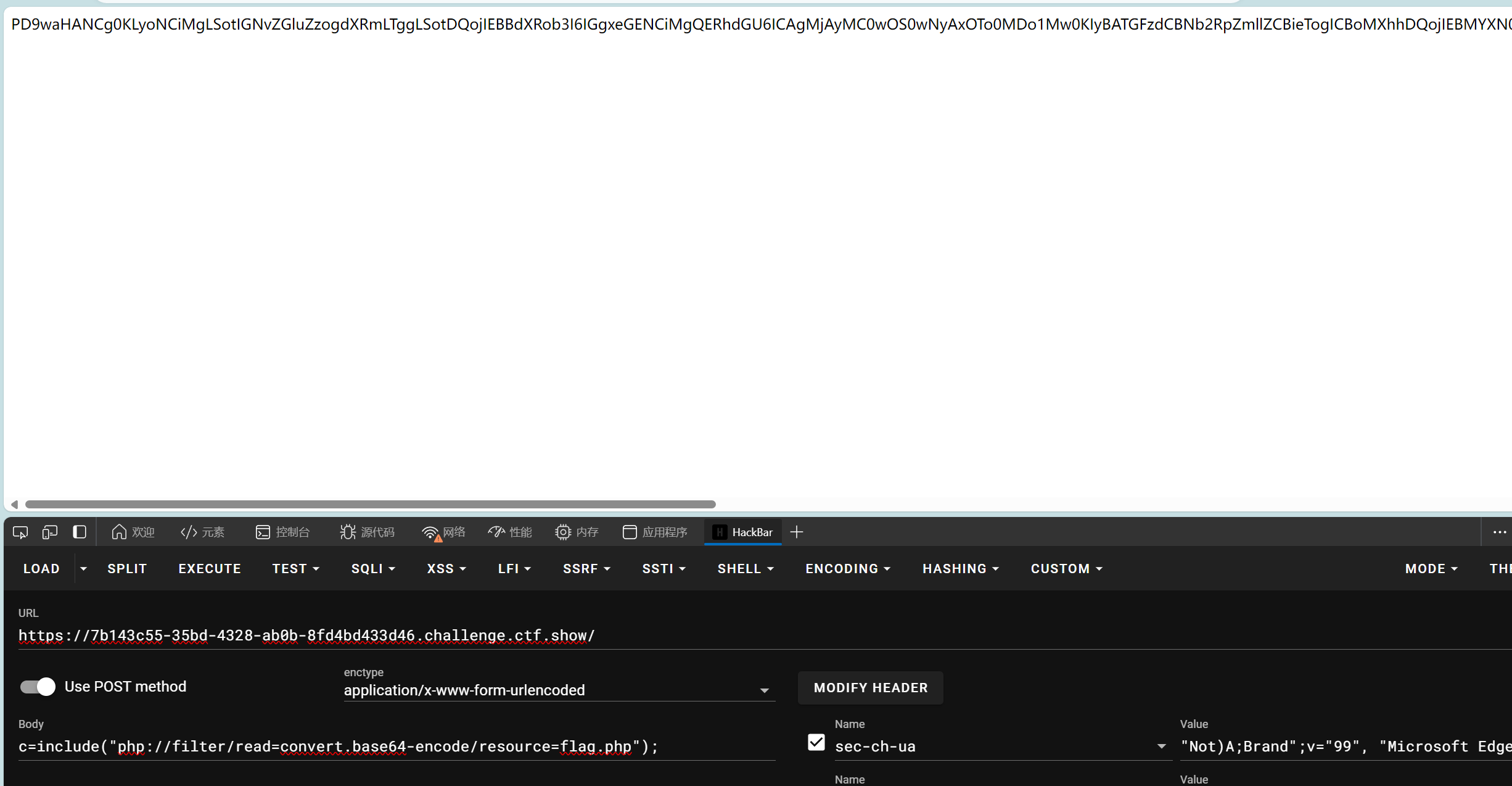Toggle device emulation icon
1512x786 pixels.
(50, 532)
